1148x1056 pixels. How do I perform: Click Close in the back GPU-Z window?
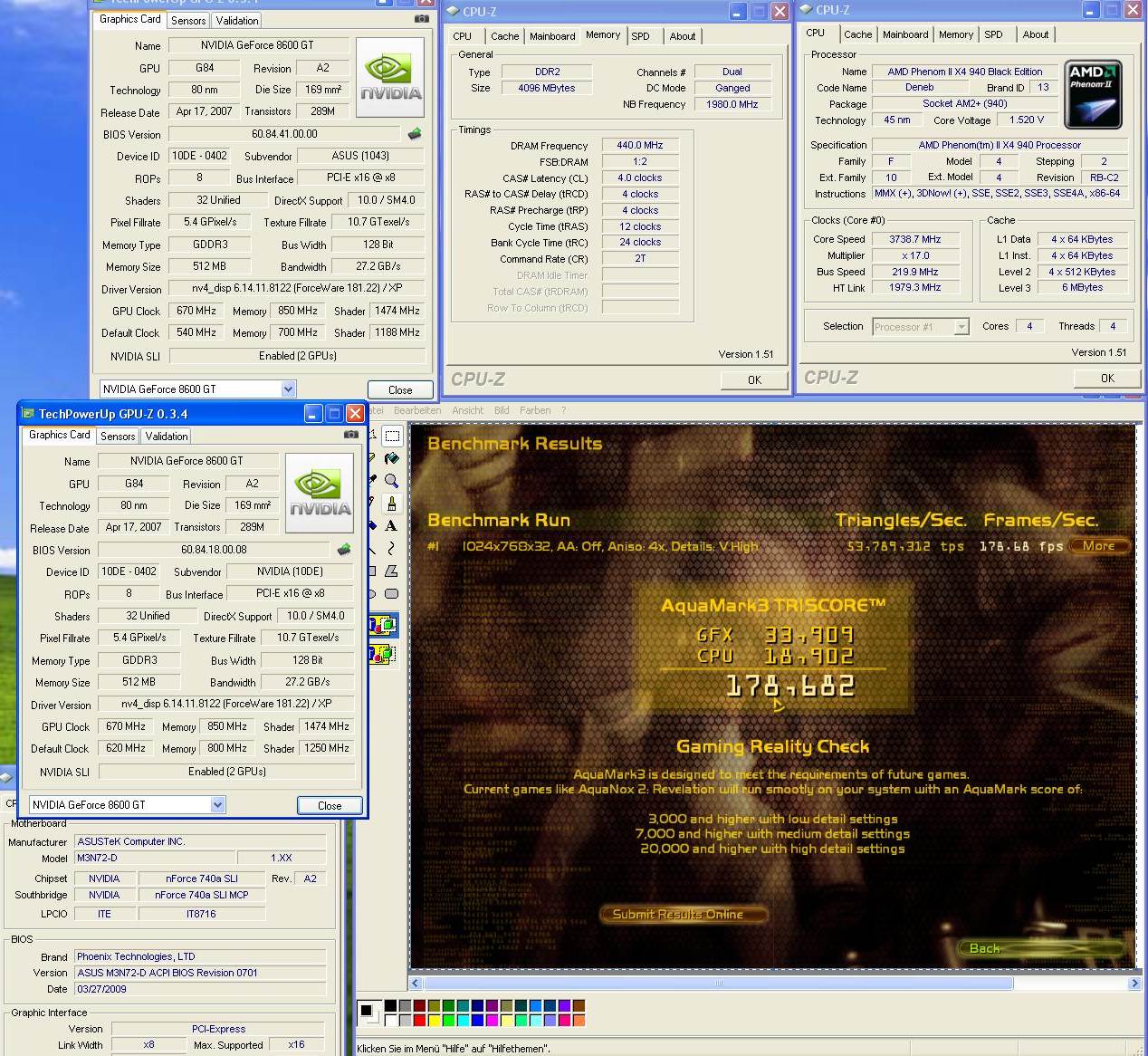click(x=400, y=389)
